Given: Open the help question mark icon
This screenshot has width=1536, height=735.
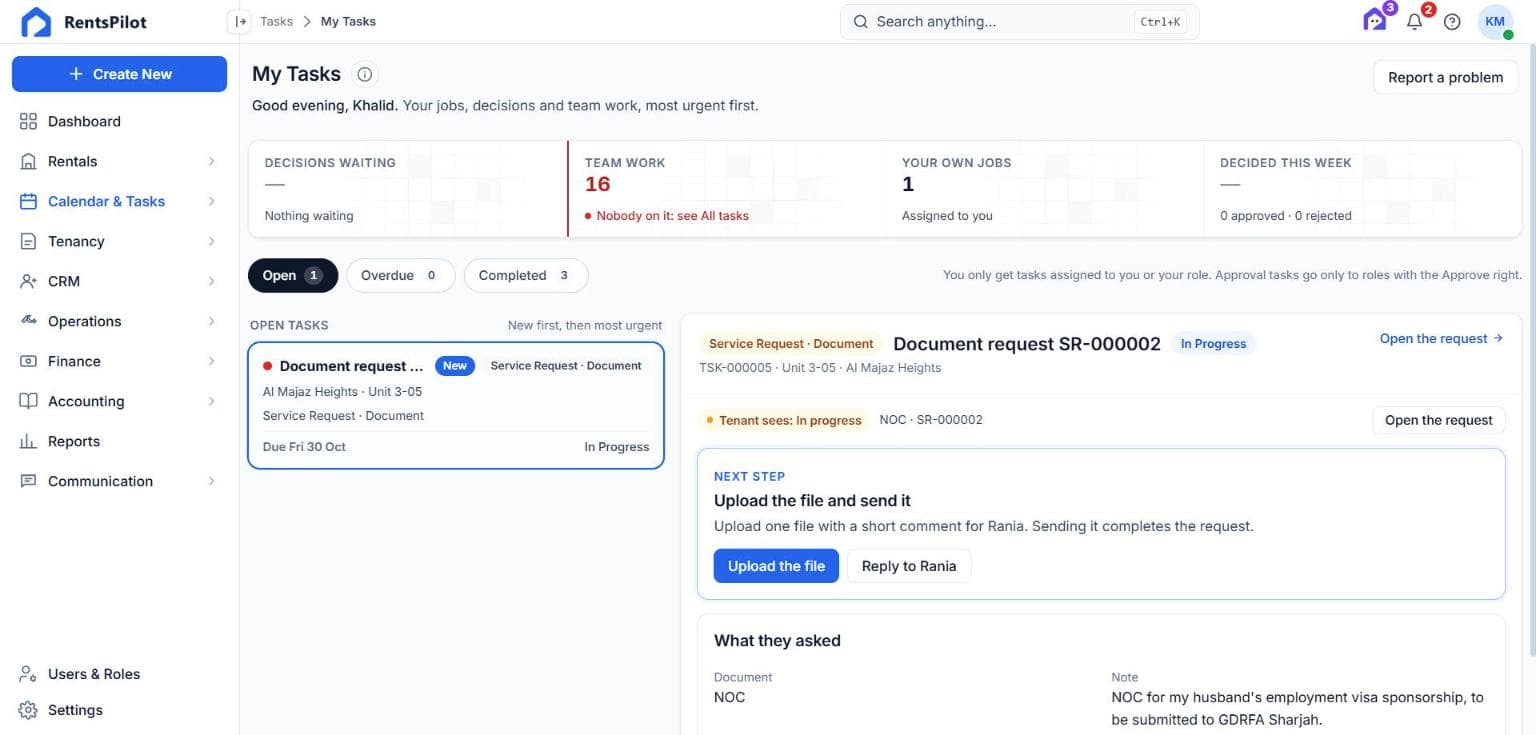Looking at the screenshot, I should [1452, 22].
